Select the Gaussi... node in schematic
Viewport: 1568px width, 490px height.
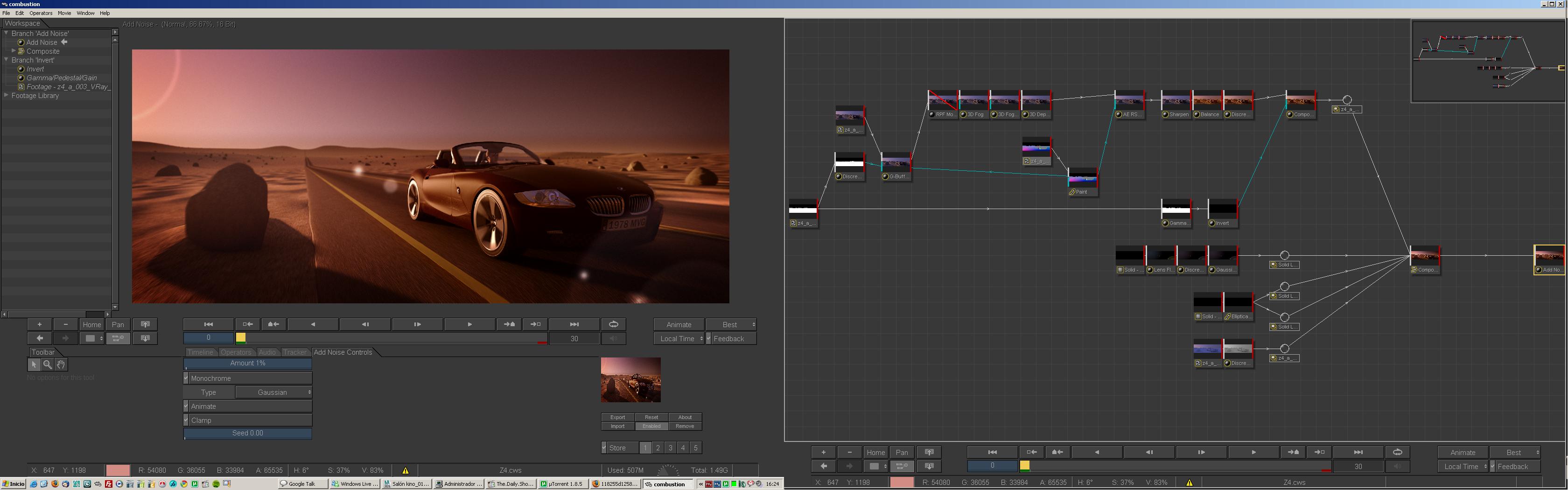(x=1223, y=260)
